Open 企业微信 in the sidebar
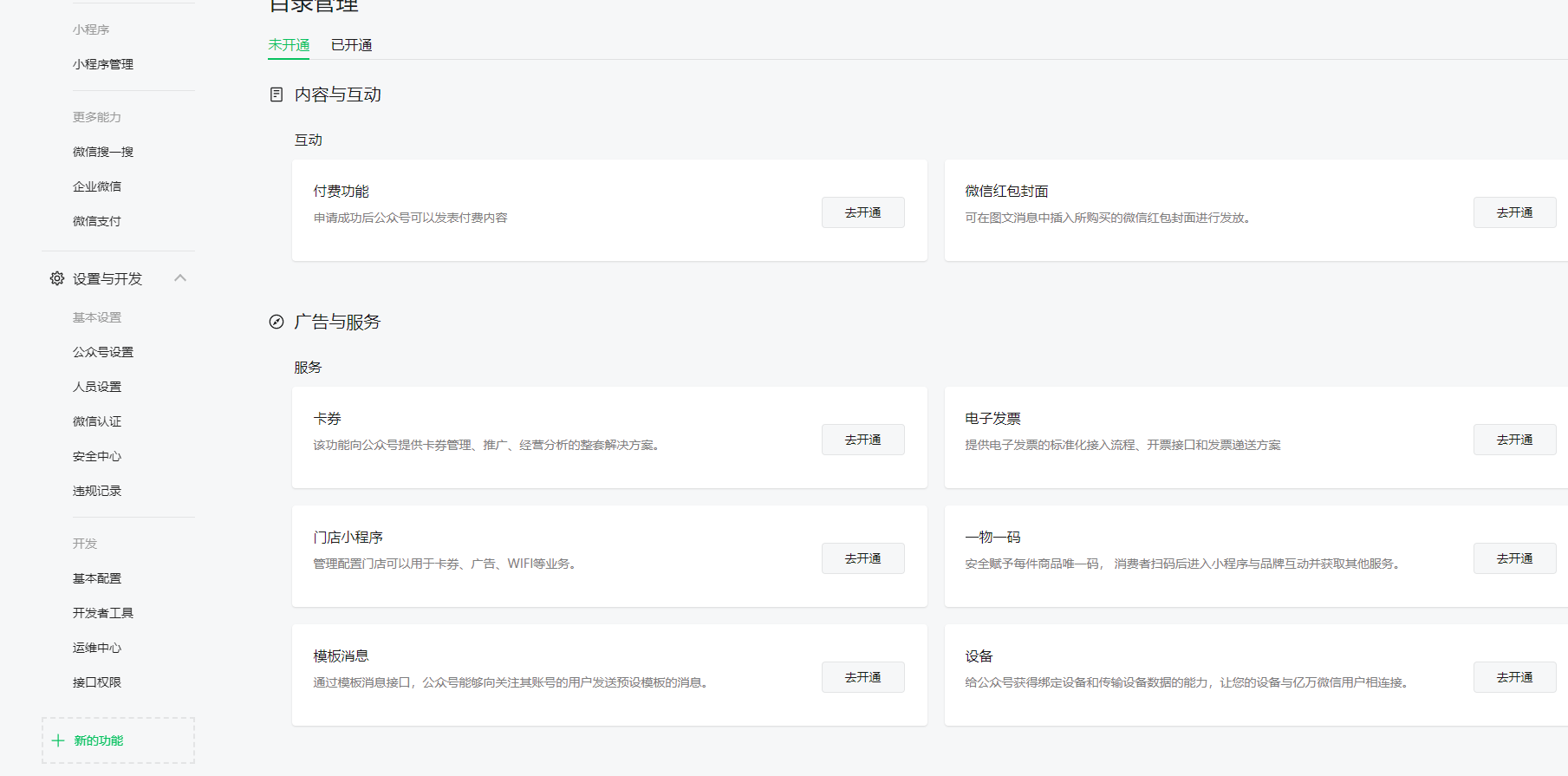This screenshot has height=776, width=1568. coord(97,186)
